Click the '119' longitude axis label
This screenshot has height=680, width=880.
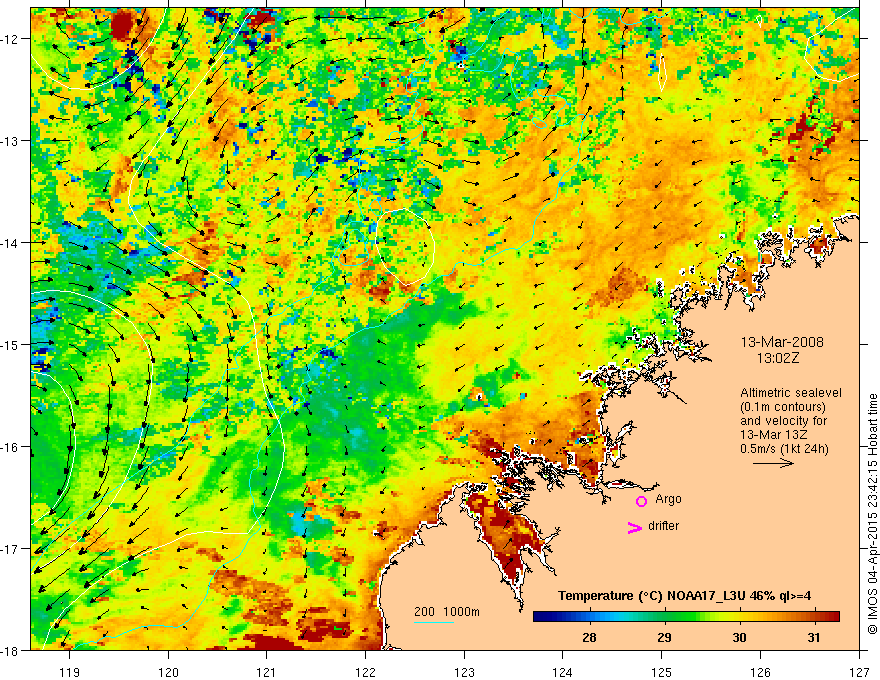coord(70,672)
